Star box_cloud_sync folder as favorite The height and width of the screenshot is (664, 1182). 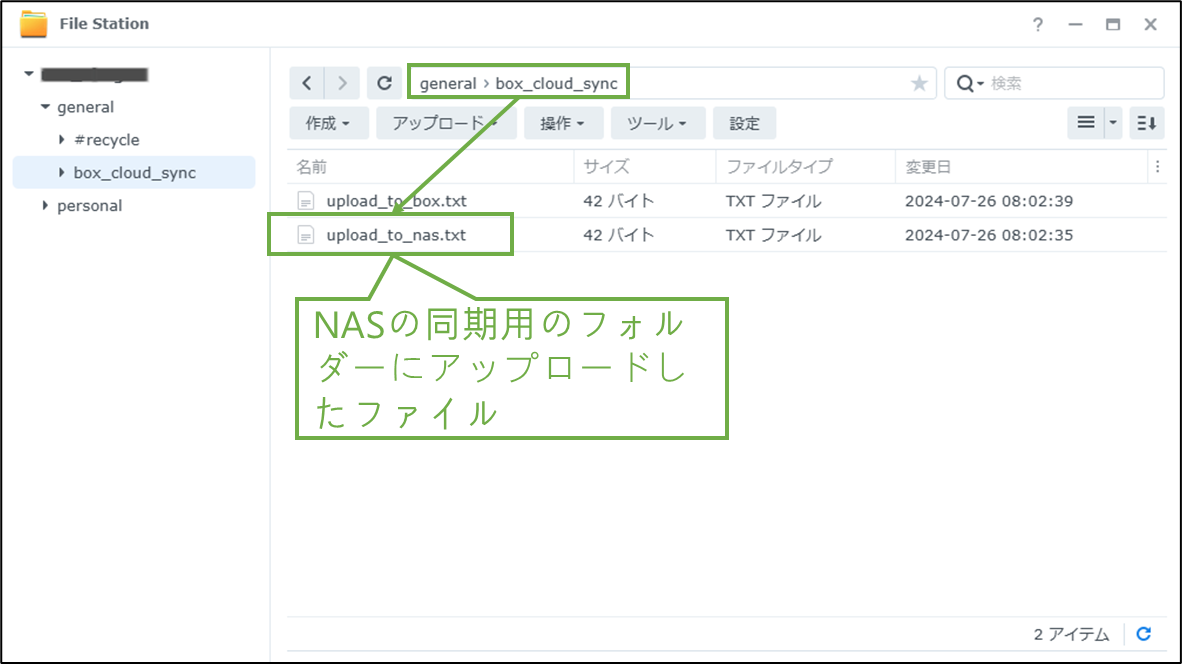click(918, 82)
